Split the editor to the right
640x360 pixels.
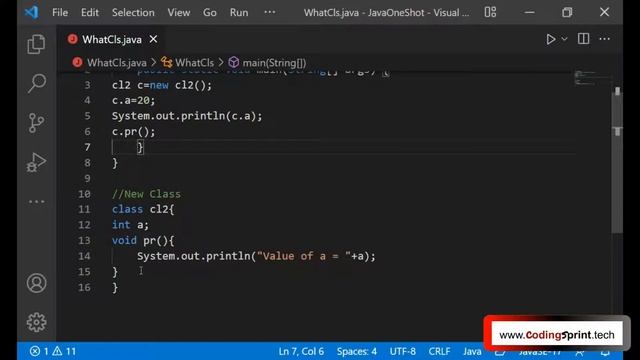tap(583, 39)
